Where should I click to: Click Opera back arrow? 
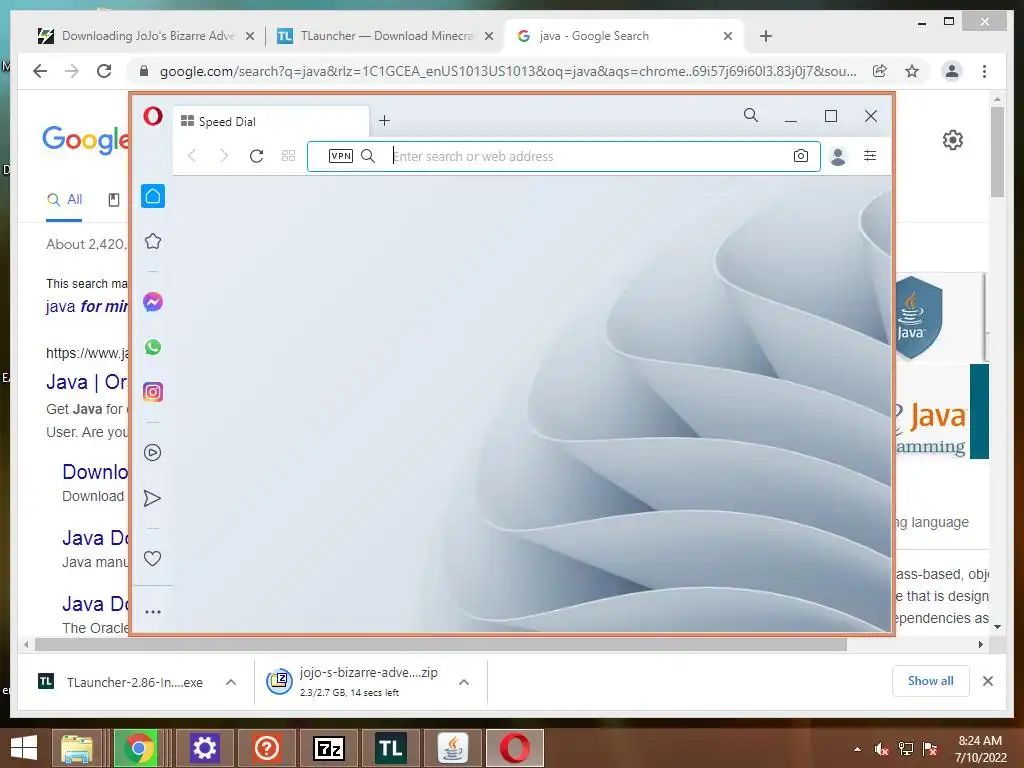pos(192,156)
